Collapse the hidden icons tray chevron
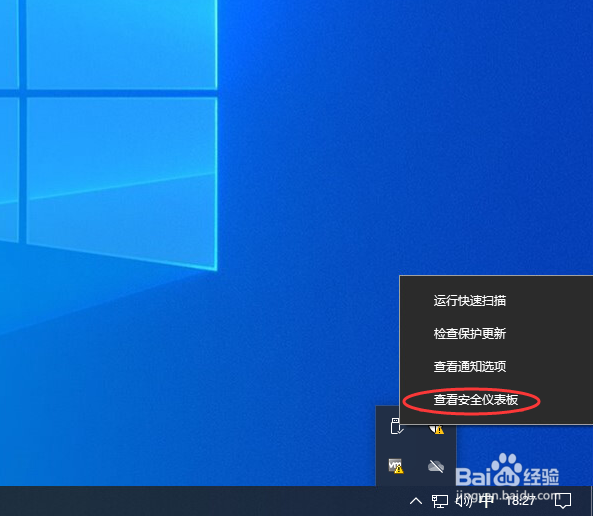The width and height of the screenshot is (593, 516). (x=416, y=501)
